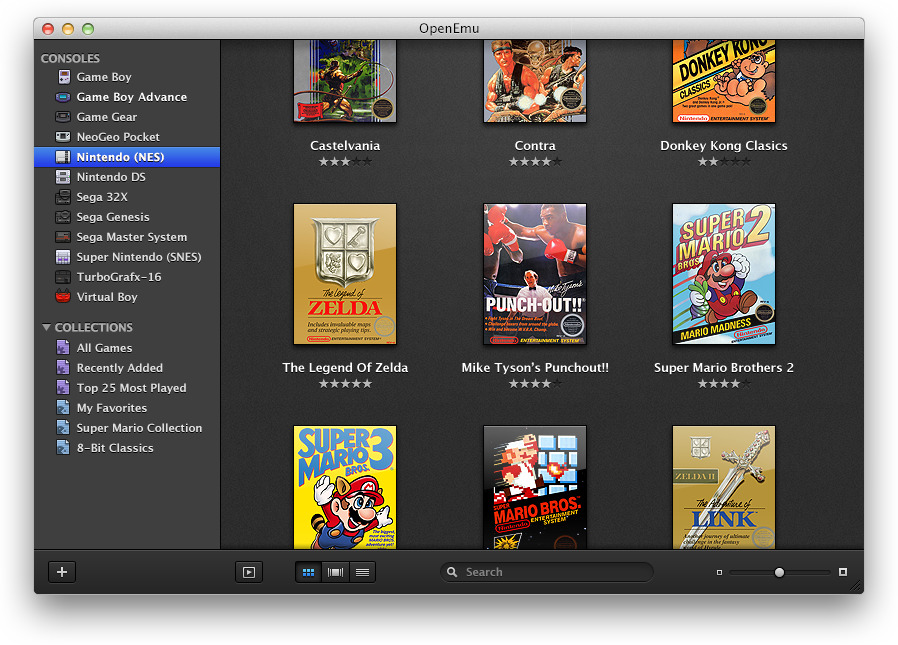Image resolution: width=898 pixels, height=645 pixels.
Task: Click The Legend Of Zelda title text
Action: (345, 368)
